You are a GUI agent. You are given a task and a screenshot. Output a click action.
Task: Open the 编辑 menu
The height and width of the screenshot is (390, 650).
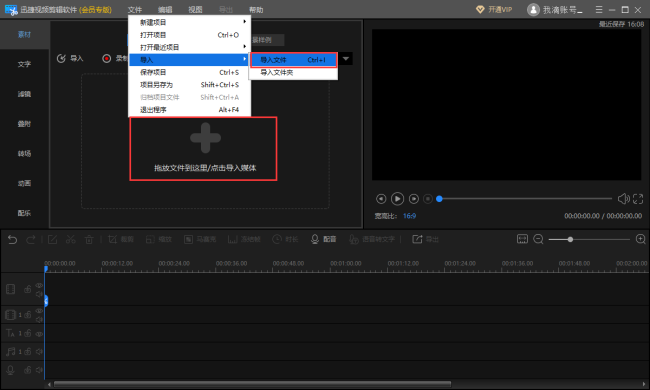click(165, 10)
